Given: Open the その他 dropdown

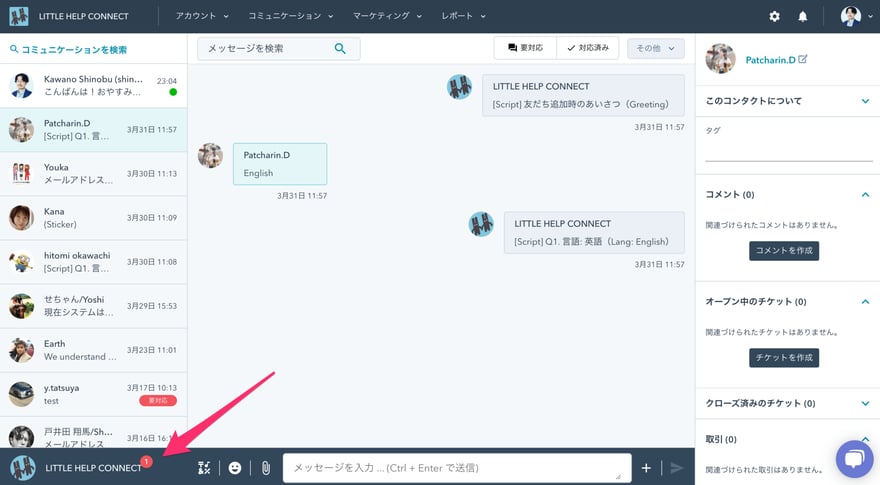Looking at the screenshot, I should point(655,48).
